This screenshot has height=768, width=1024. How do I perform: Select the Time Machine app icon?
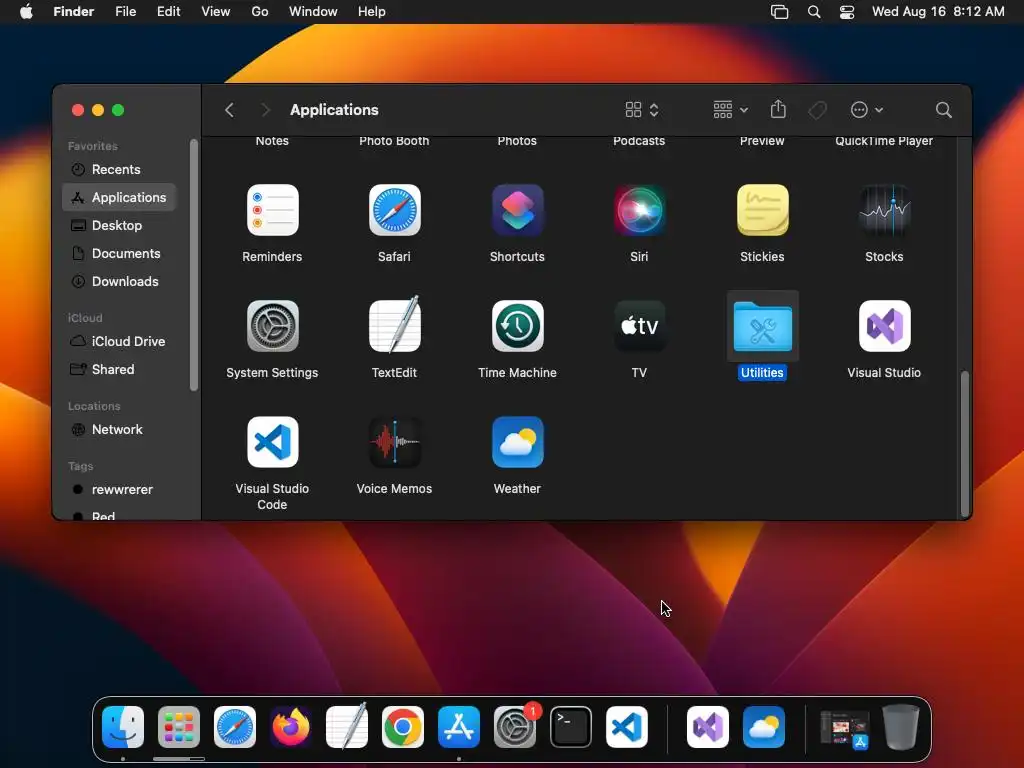[x=517, y=326]
